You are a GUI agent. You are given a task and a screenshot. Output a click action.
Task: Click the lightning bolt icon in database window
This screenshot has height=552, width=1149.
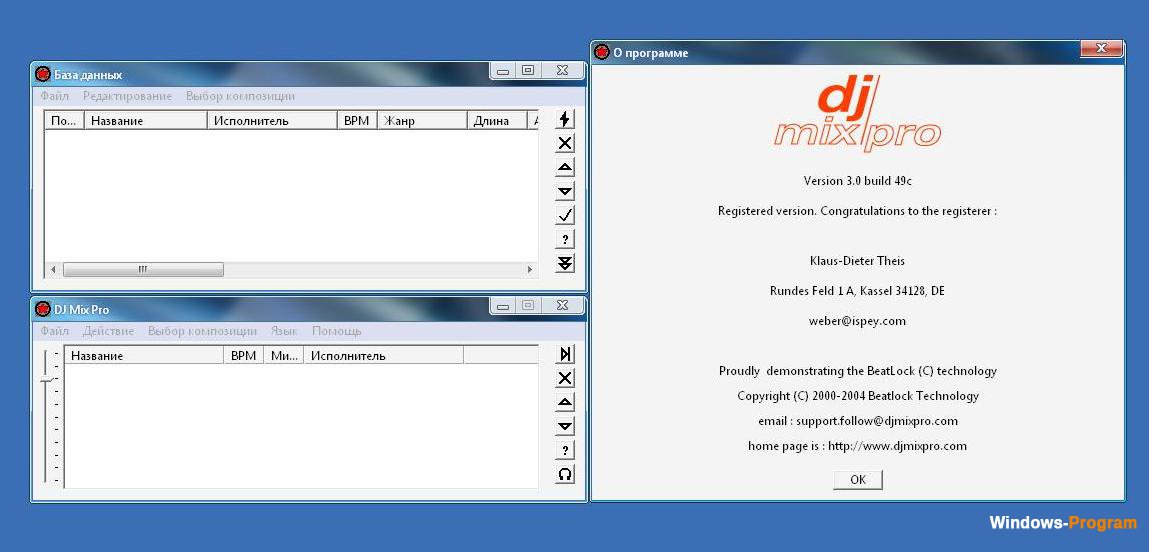(x=565, y=119)
